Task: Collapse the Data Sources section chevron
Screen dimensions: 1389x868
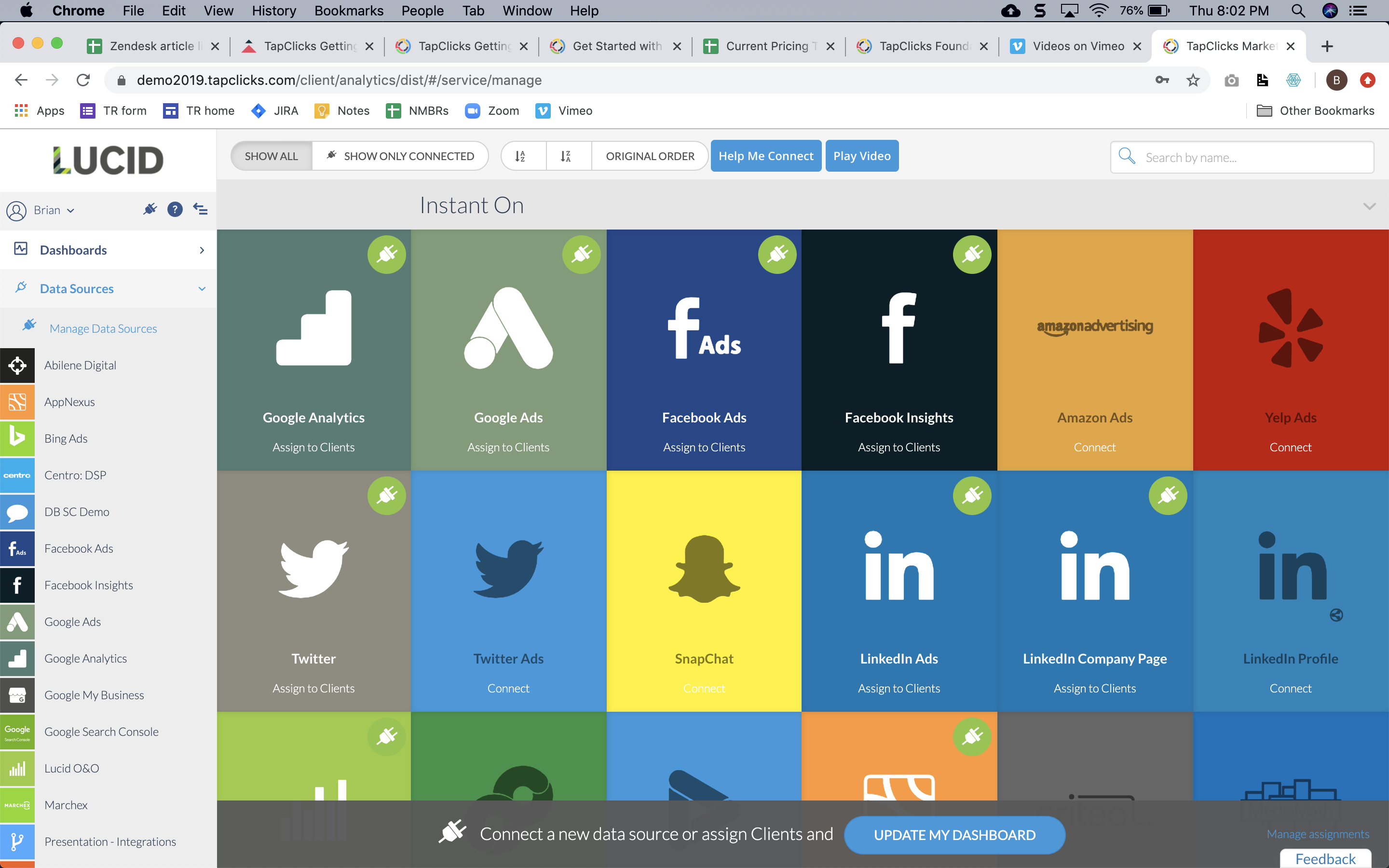Action: click(202, 289)
